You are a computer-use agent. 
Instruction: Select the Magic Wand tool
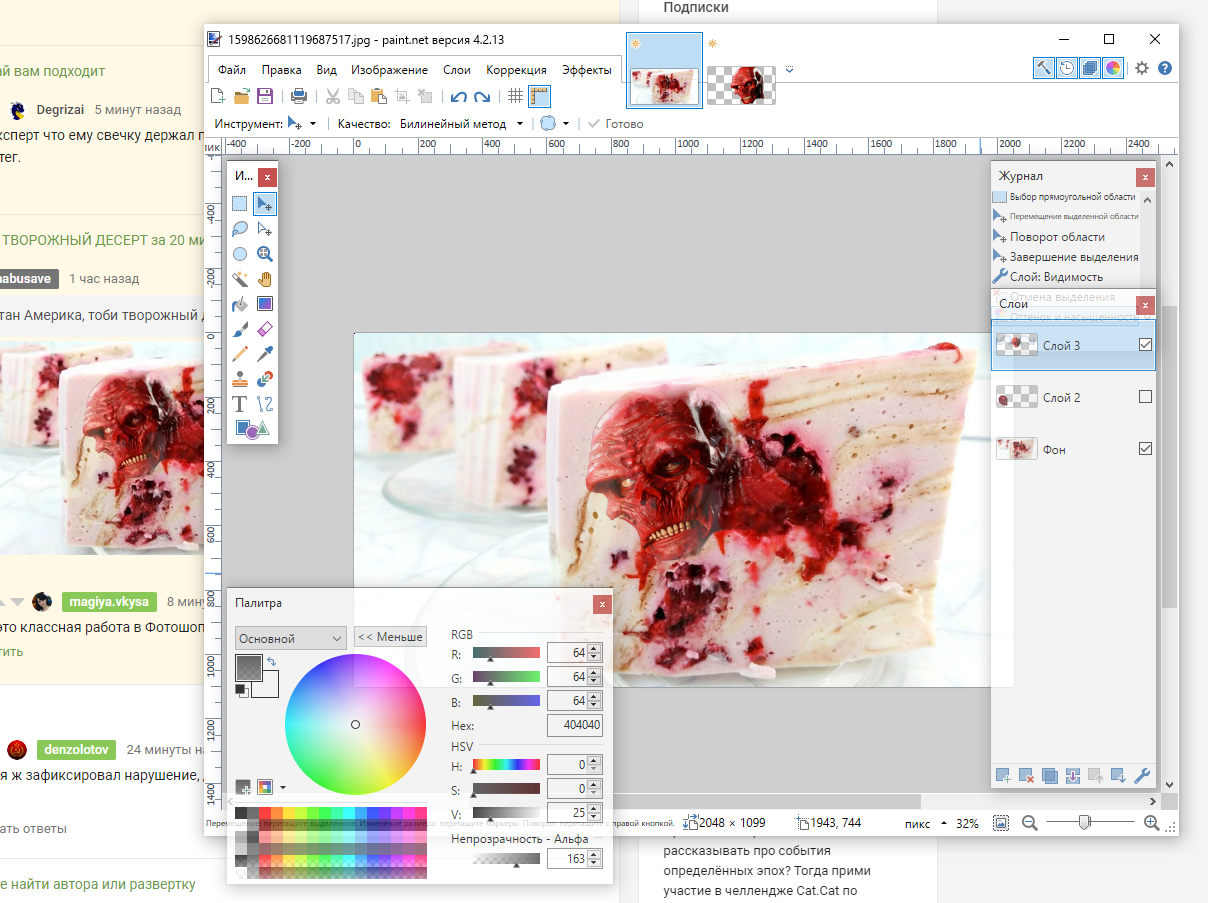240,279
